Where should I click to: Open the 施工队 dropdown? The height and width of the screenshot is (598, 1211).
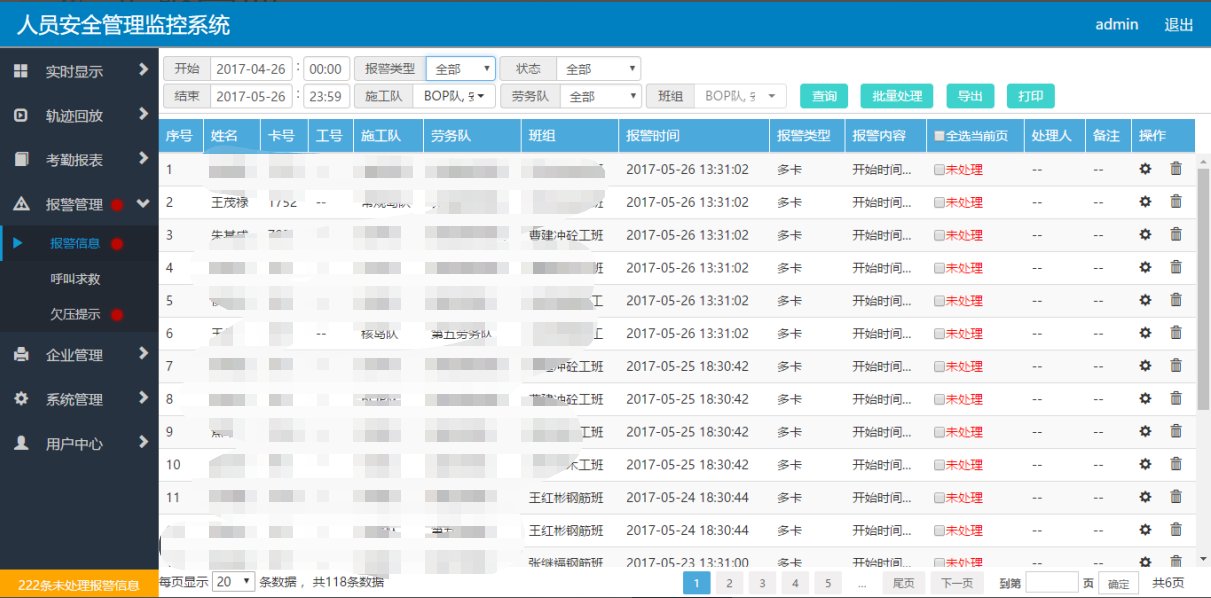[x=454, y=96]
